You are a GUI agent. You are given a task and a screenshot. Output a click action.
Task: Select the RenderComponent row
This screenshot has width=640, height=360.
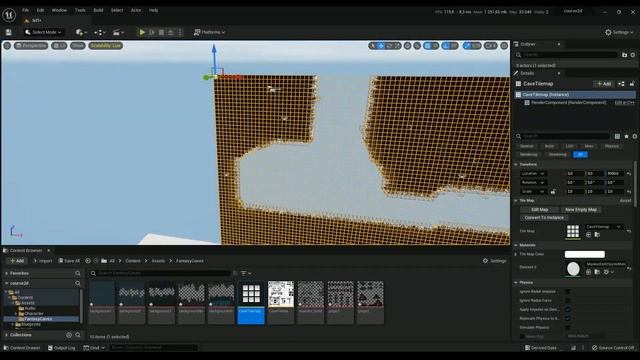coord(568,102)
